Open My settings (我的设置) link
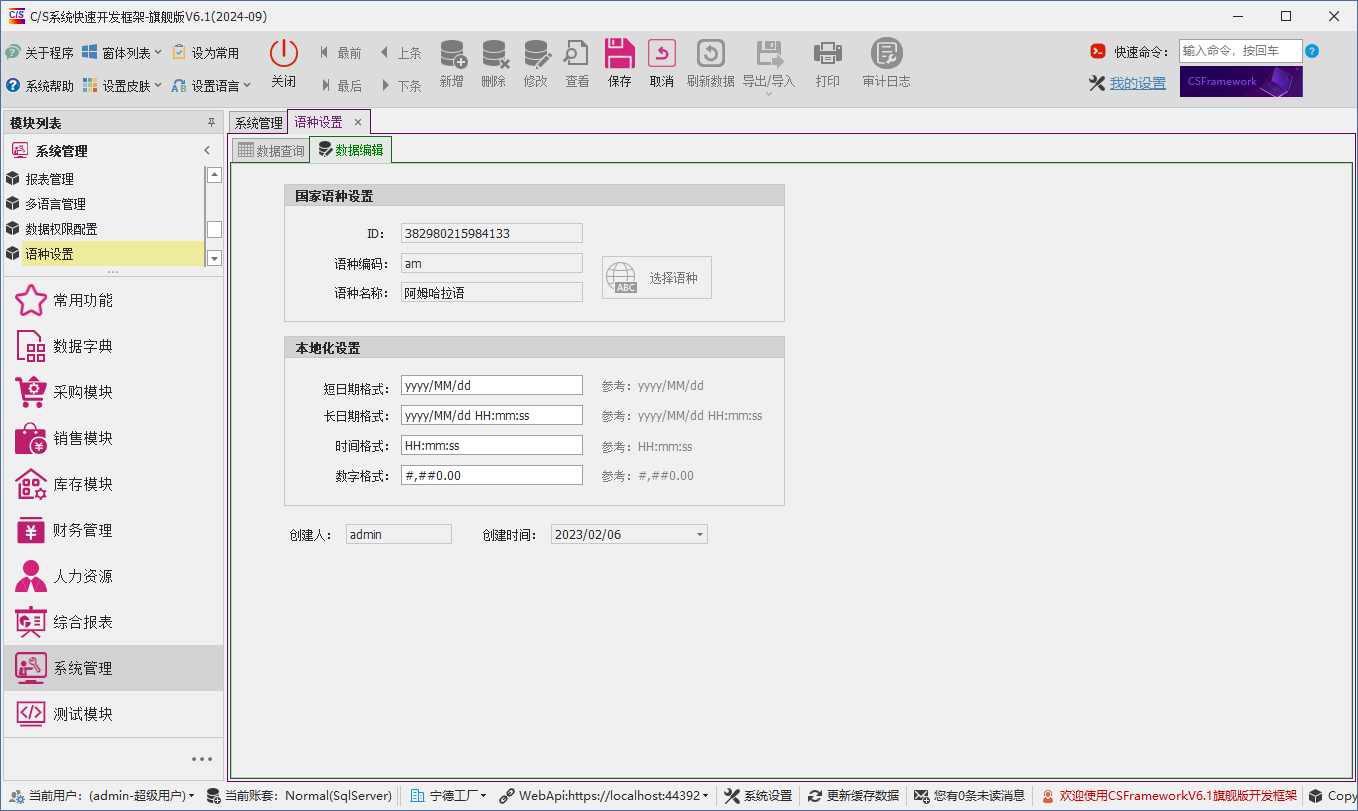Viewport: 1358px width, 811px height. pyautogui.click(x=1138, y=83)
